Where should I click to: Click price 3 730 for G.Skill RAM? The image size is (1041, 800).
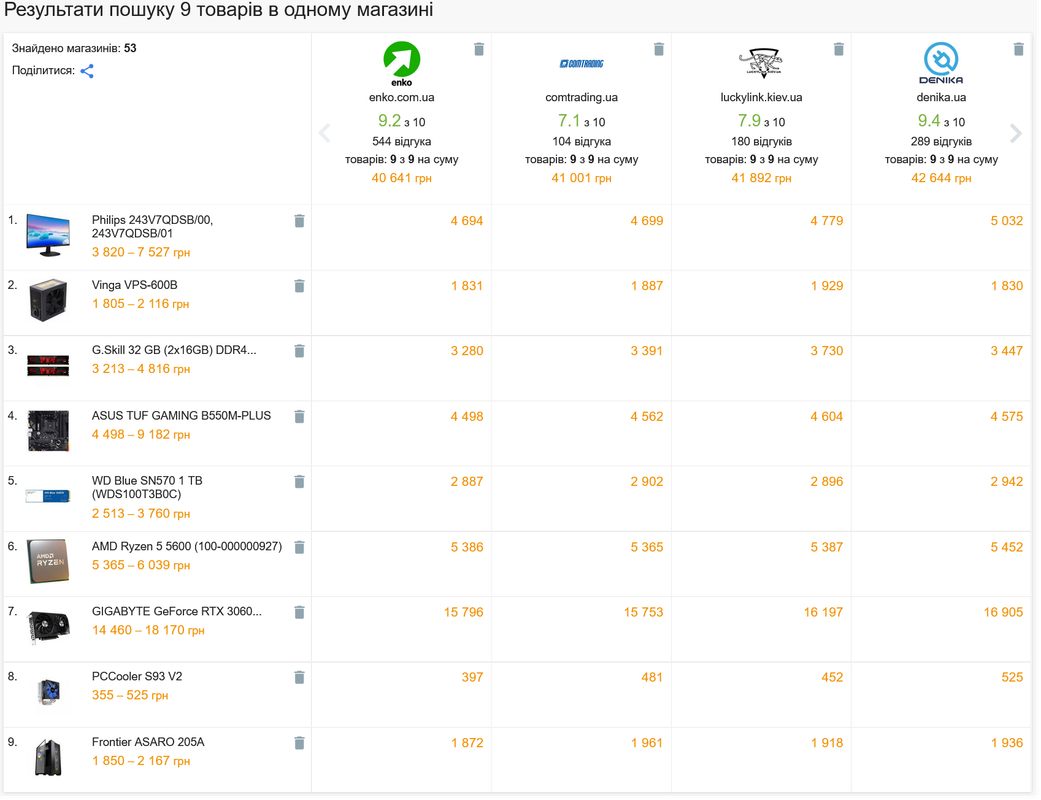coord(827,351)
